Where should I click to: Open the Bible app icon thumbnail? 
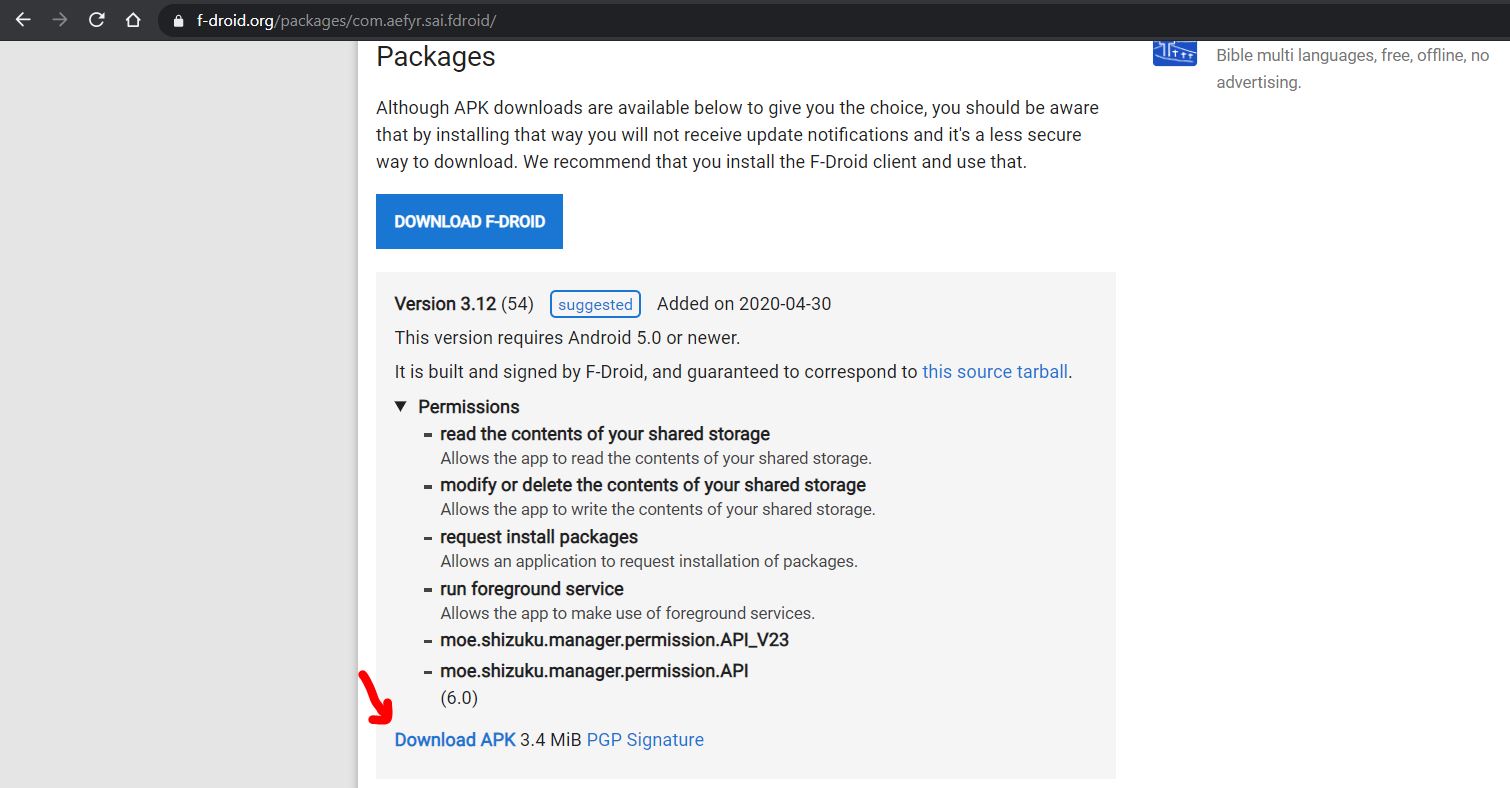point(1175,54)
